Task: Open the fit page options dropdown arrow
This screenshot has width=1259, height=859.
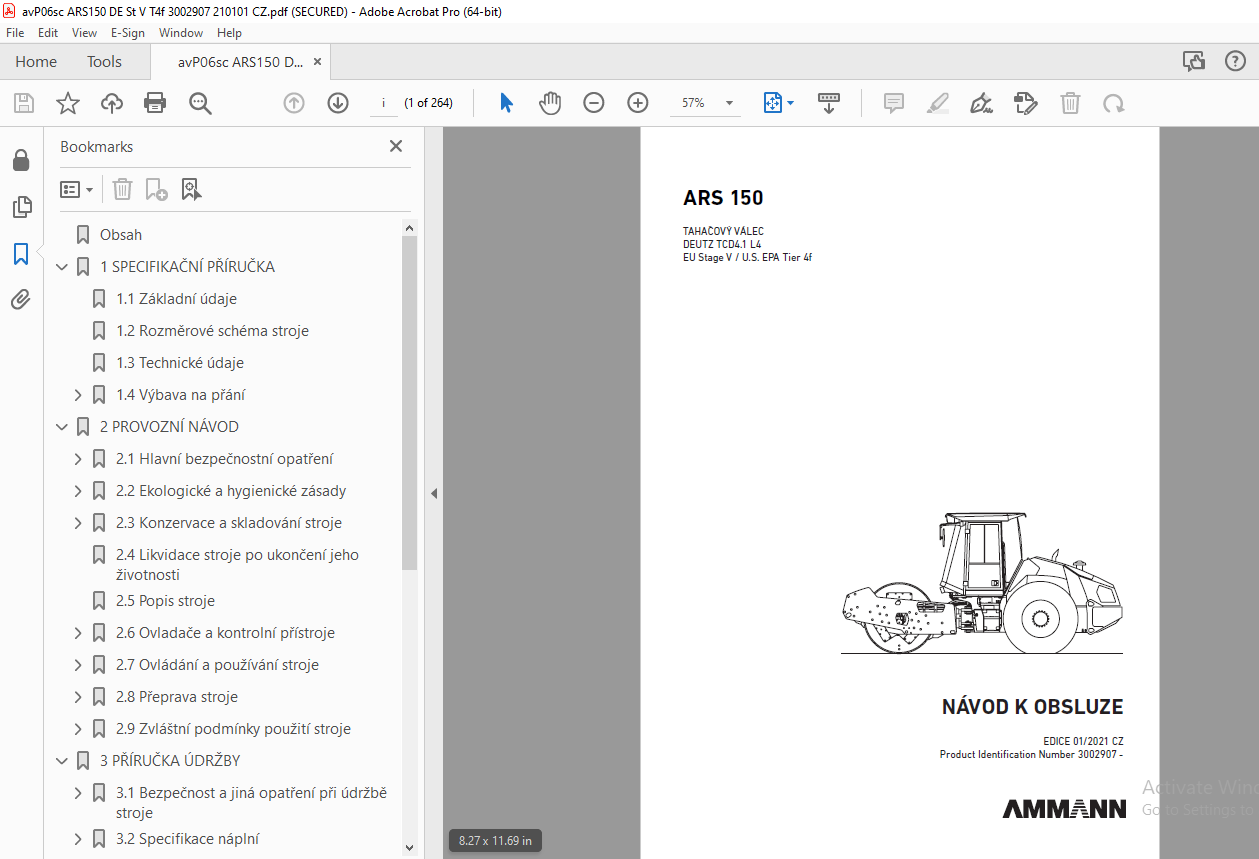Action: point(790,103)
